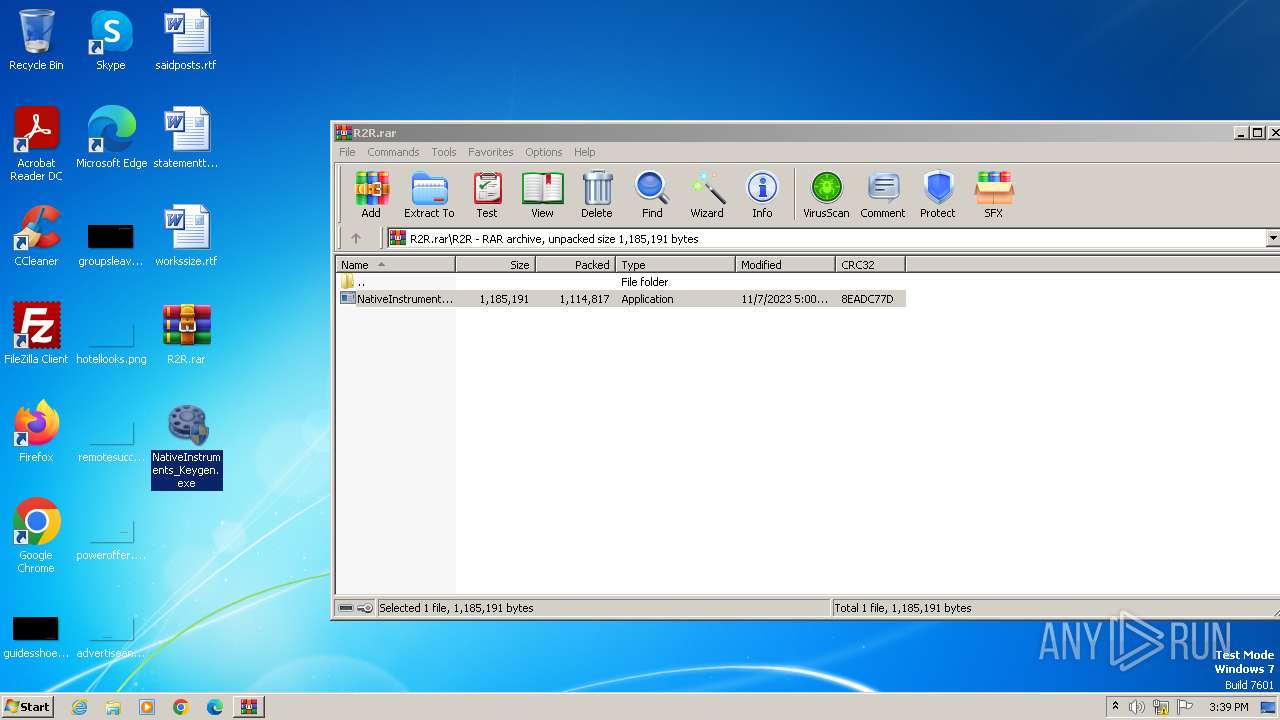Select CCleaner desktop shortcut
This screenshot has height=720, width=1280.
[36, 236]
